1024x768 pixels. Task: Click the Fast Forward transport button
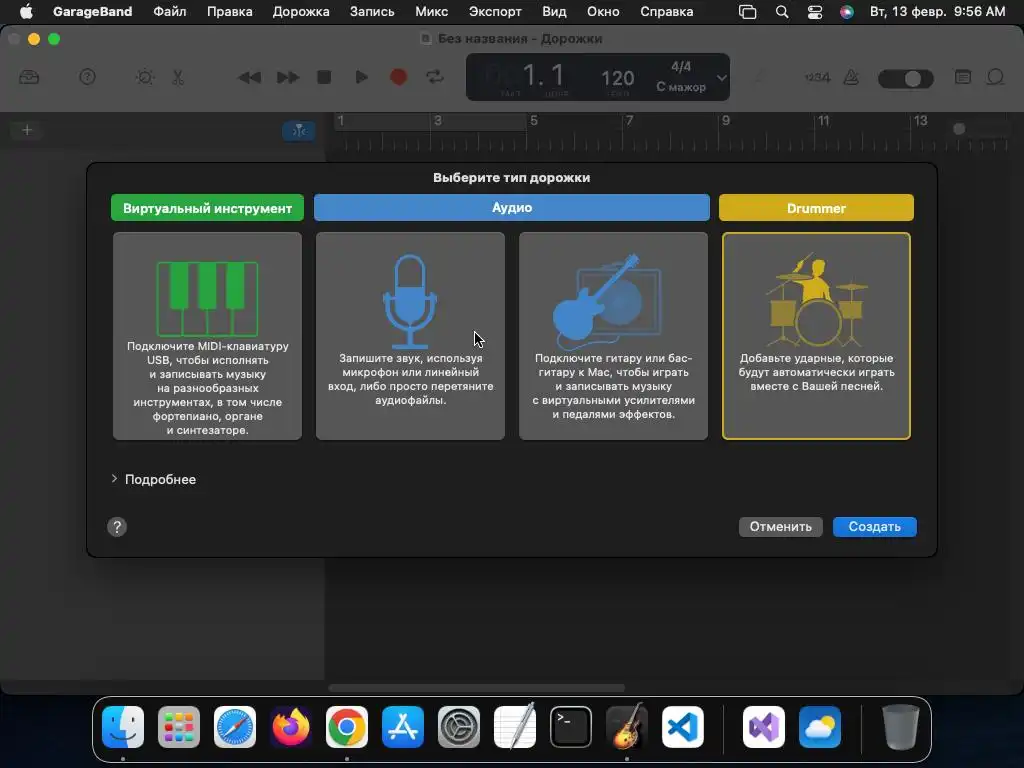click(287, 78)
